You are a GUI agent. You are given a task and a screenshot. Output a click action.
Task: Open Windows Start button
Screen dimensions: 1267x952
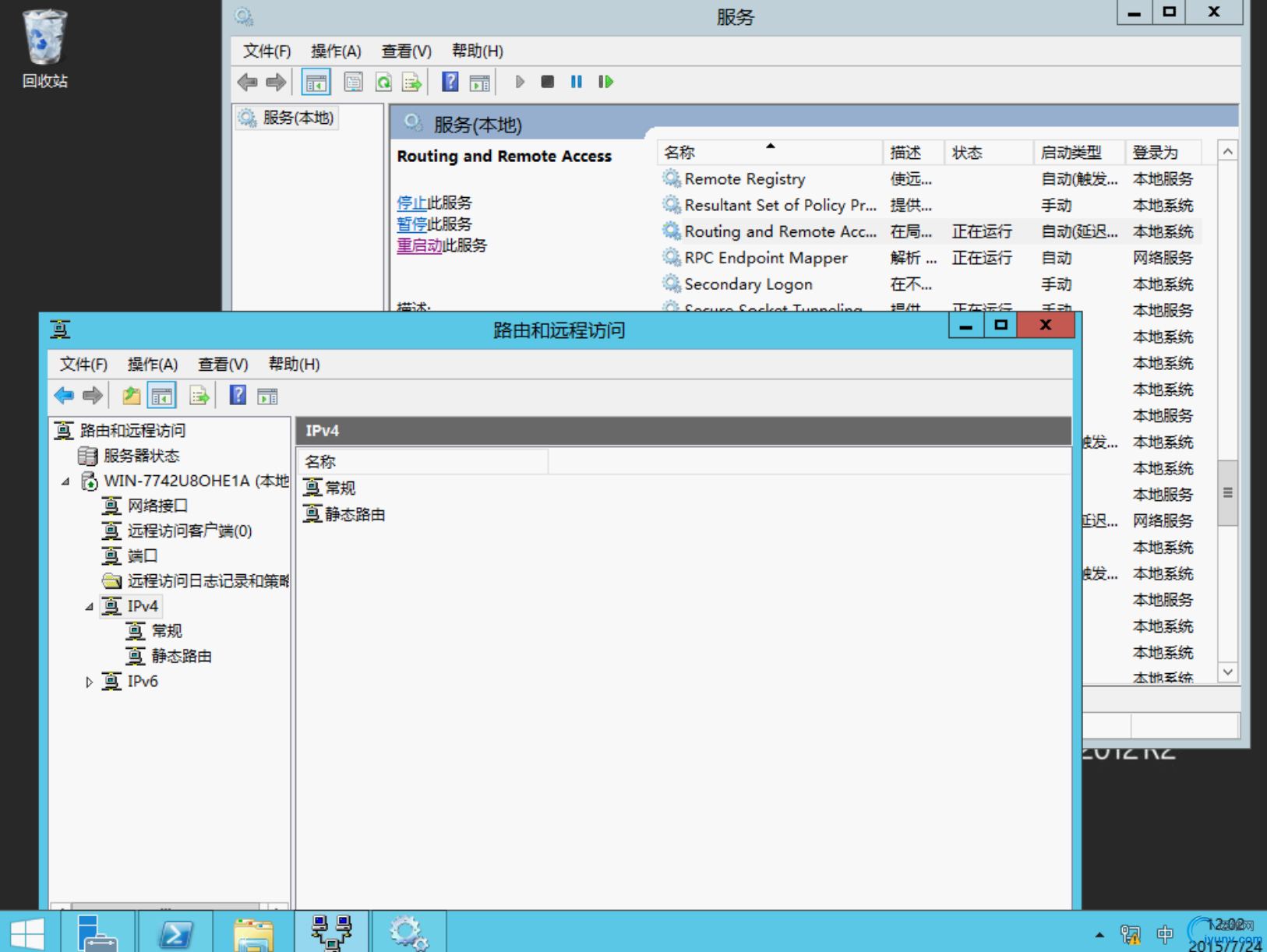(x=27, y=933)
